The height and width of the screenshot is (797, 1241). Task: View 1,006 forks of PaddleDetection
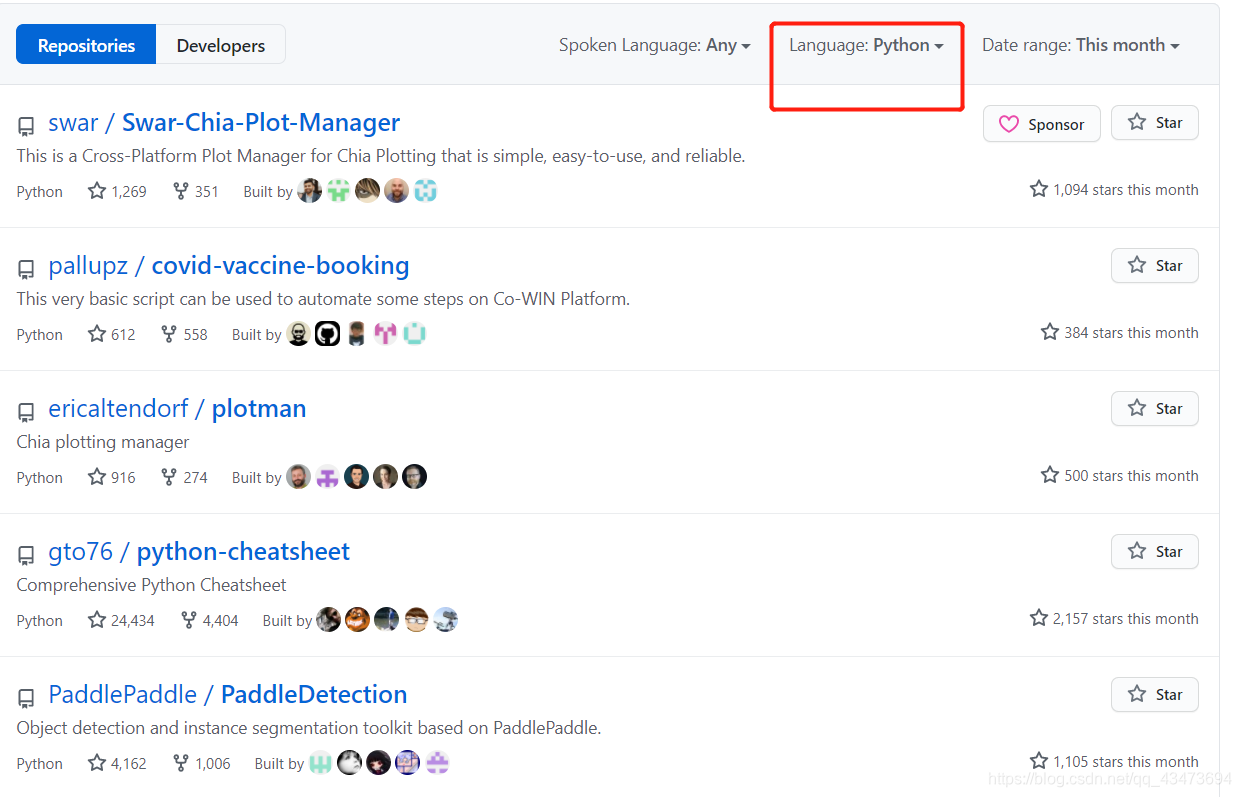(201, 763)
